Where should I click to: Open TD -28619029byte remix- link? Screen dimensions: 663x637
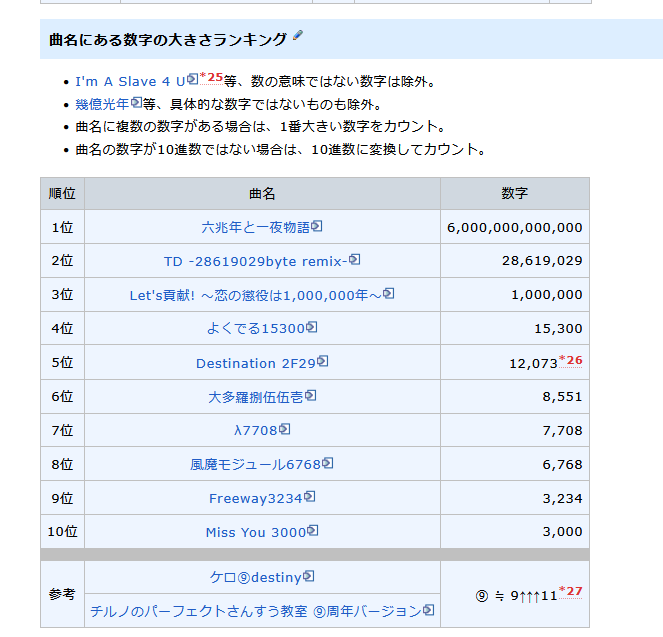pos(255,261)
